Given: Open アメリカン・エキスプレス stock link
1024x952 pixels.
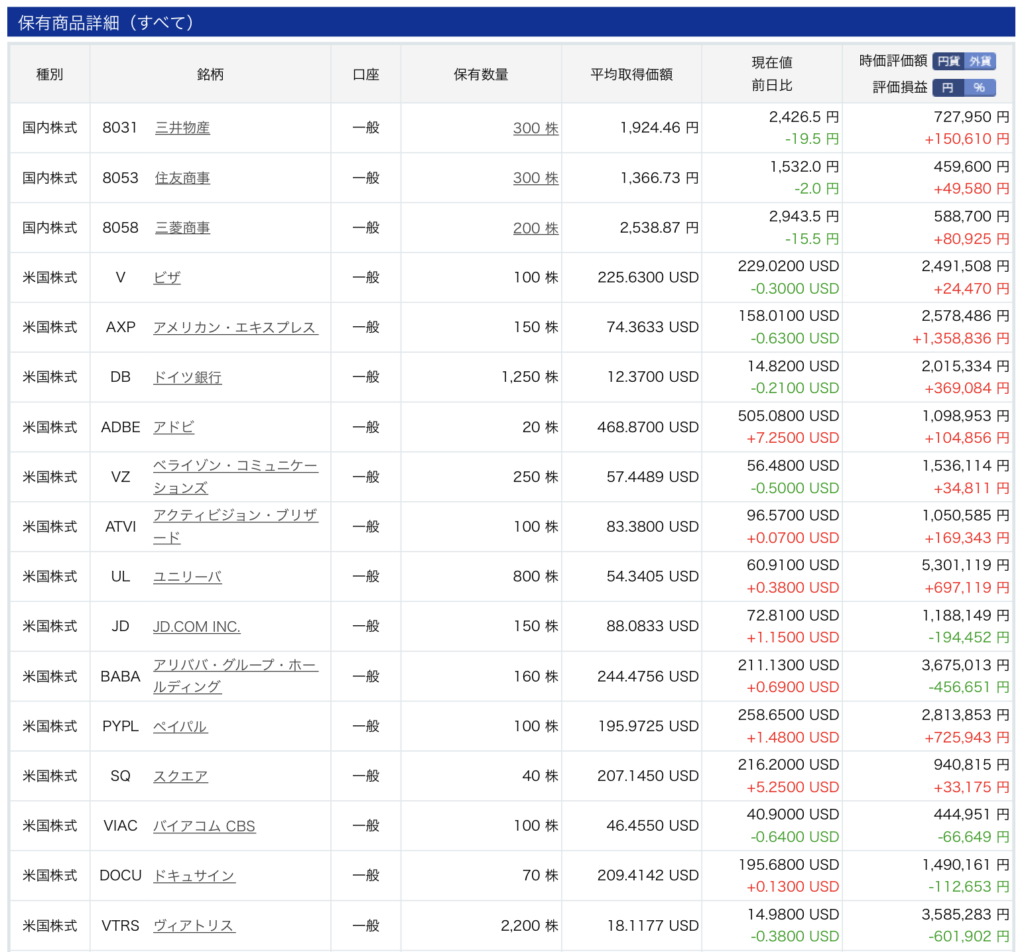Looking at the screenshot, I should [235, 327].
